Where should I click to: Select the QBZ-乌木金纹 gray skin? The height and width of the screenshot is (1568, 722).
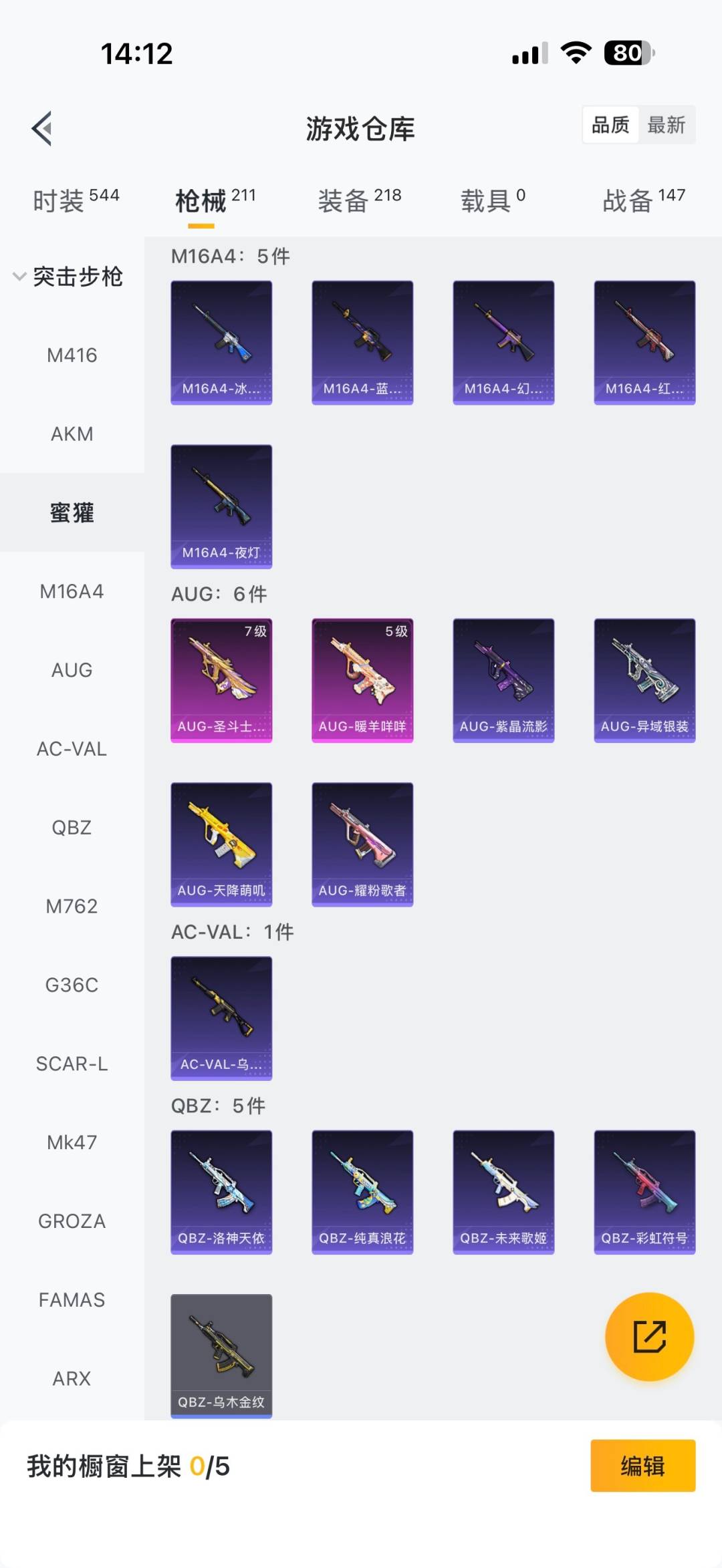[221, 1356]
